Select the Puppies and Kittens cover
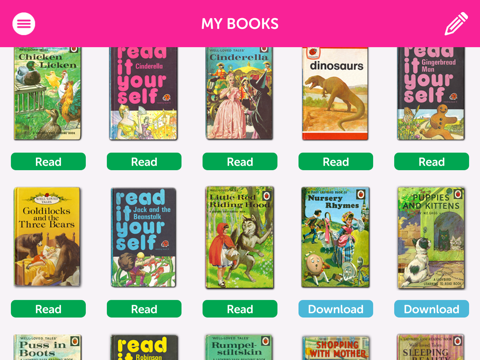 click(x=431, y=238)
